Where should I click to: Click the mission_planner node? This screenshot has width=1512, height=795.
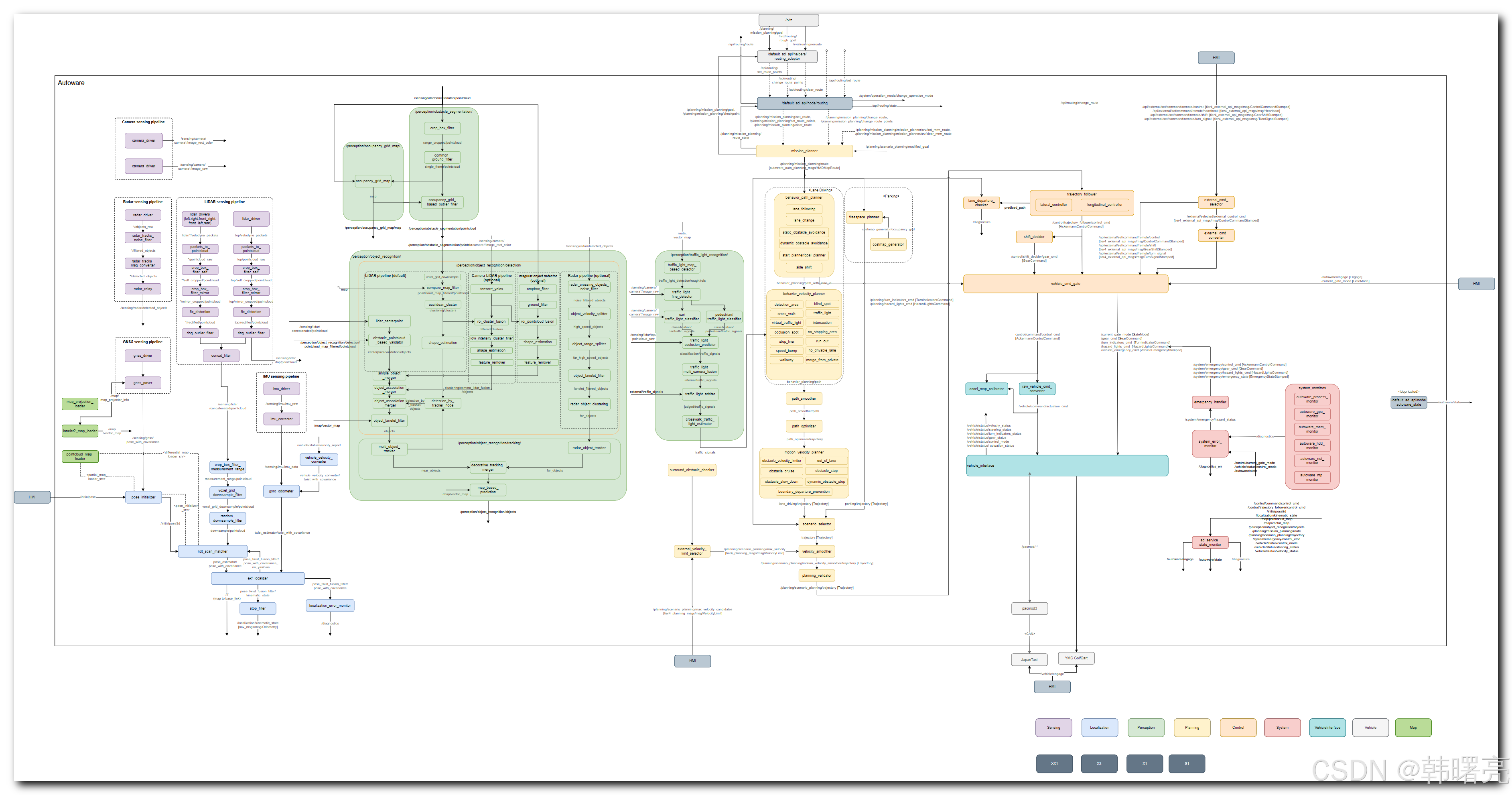[x=804, y=151]
